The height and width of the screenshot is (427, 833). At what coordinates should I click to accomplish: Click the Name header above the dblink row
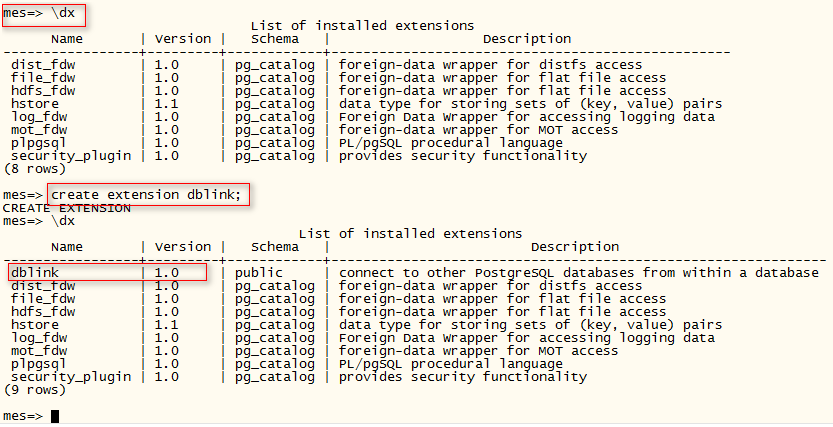point(67,247)
